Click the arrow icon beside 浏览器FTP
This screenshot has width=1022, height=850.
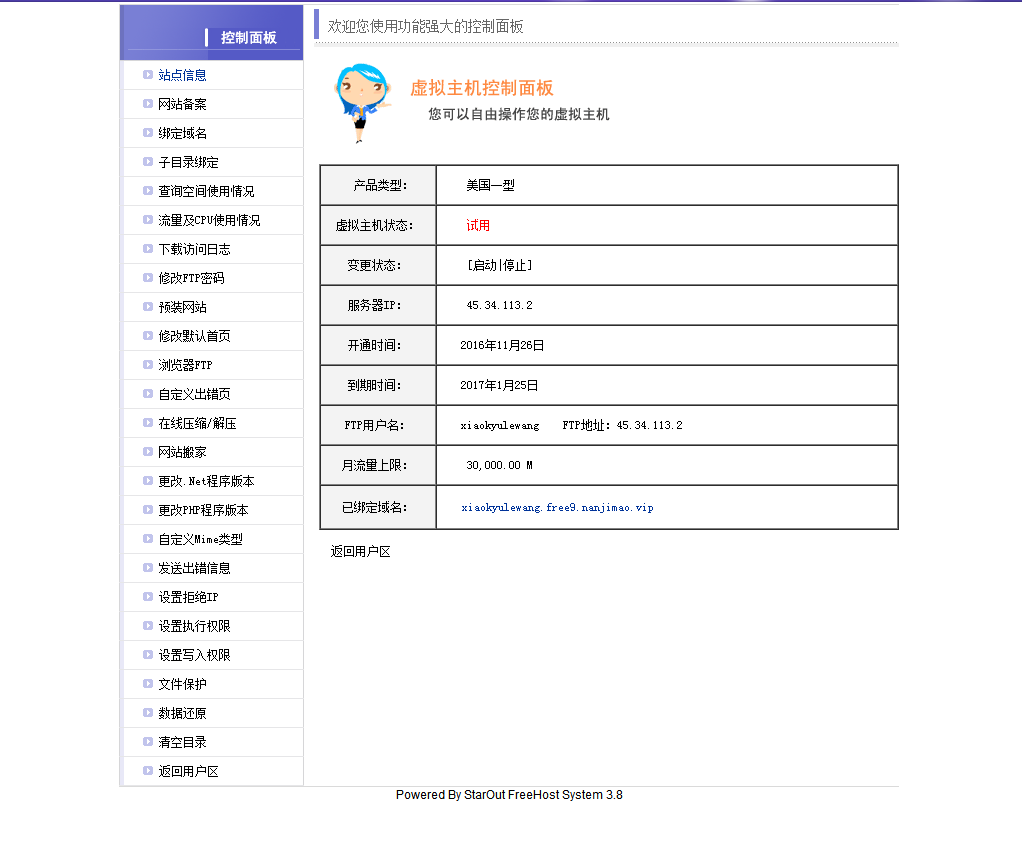point(148,364)
